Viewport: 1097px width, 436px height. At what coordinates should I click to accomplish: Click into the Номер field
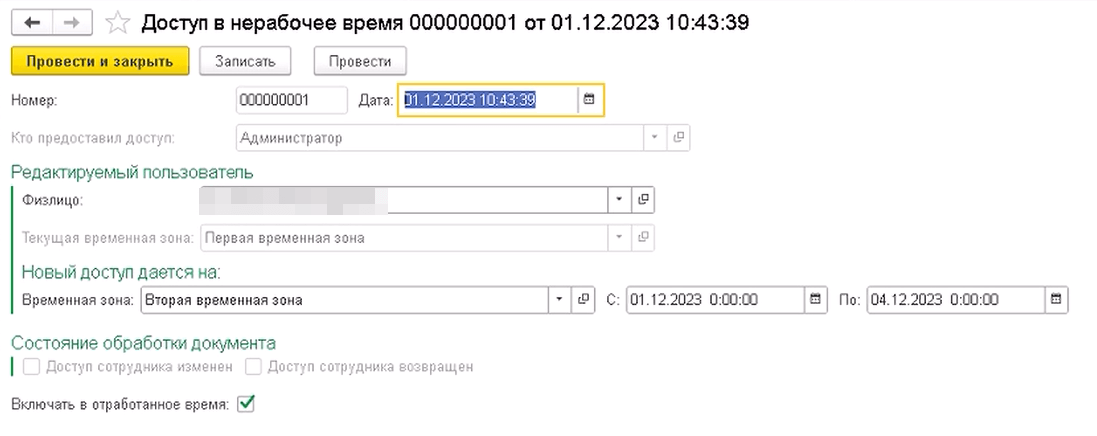pyautogui.click(x=290, y=99)
